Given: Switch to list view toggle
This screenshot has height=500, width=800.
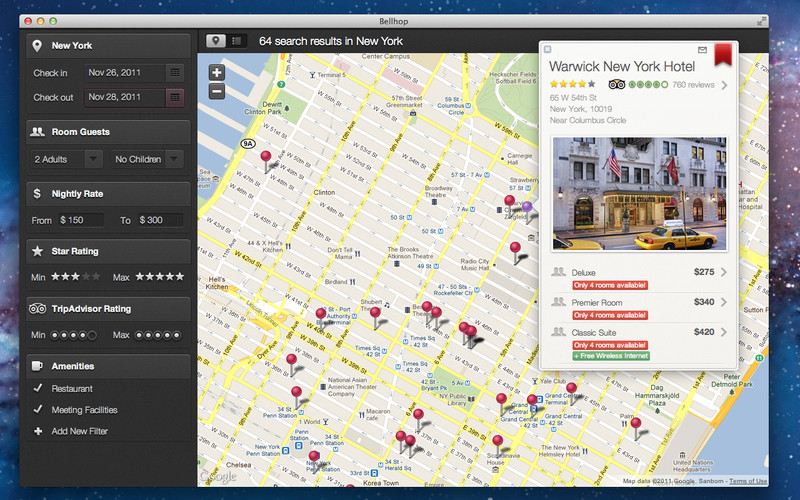Looking at the screenshot, I should point(236,41).
